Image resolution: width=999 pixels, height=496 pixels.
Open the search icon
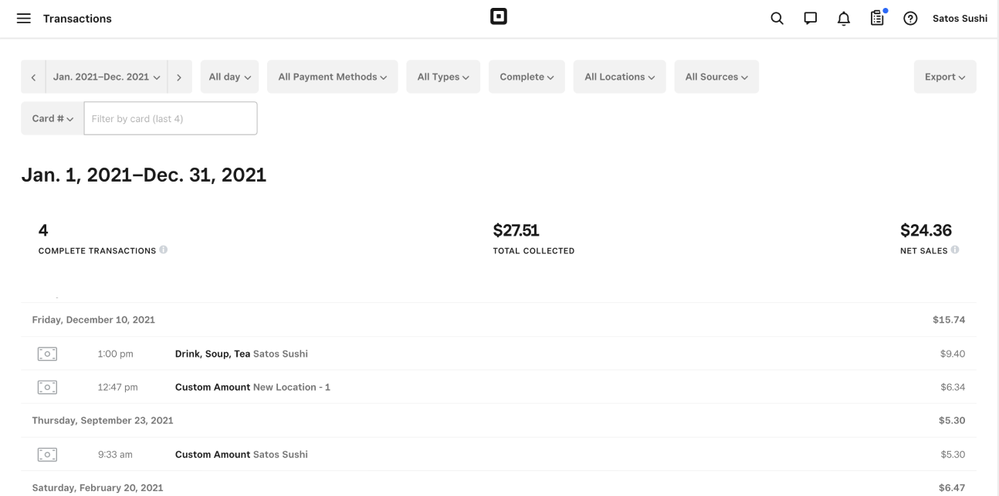tap(777, 19)
